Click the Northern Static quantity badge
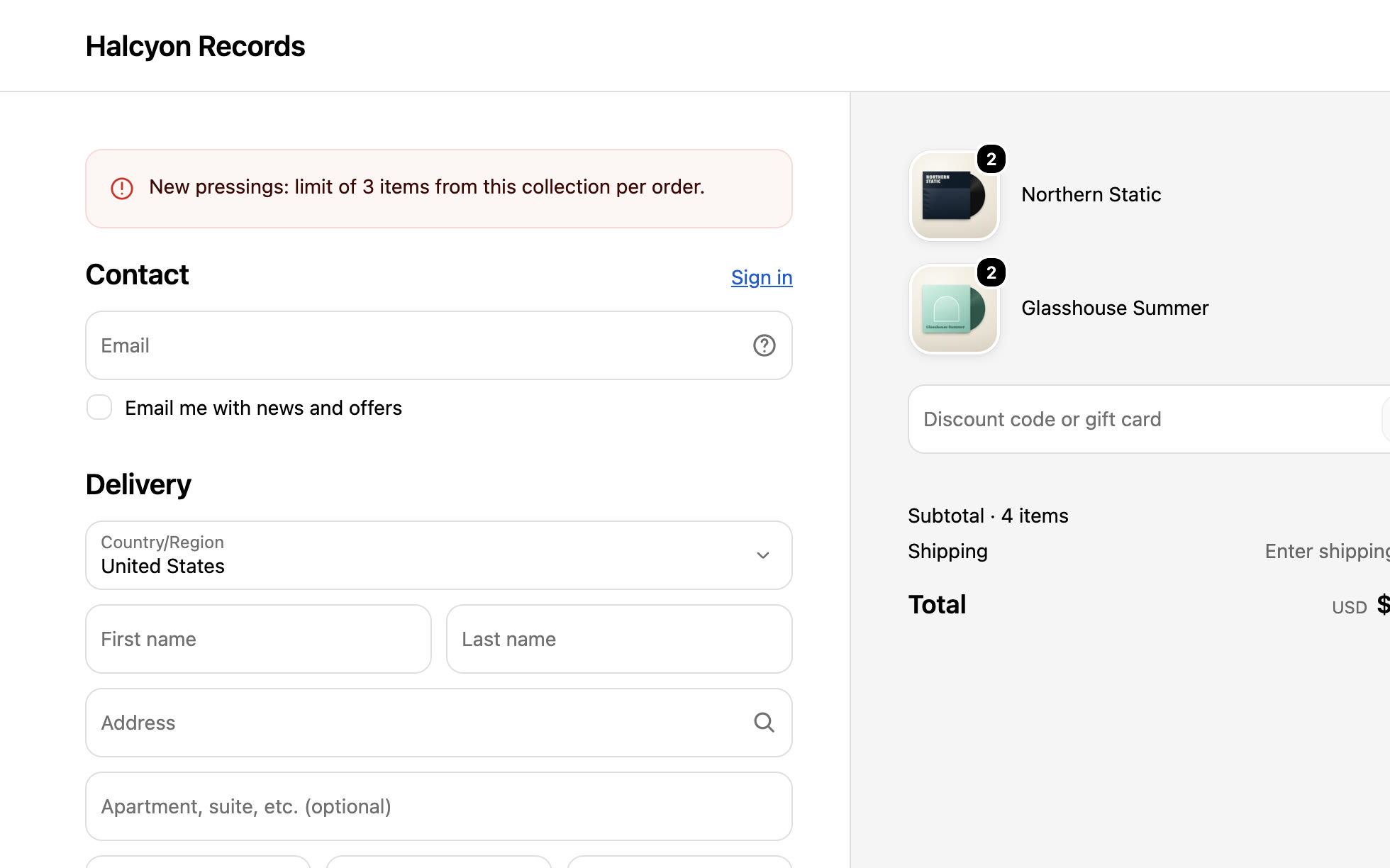 (991, 159)
